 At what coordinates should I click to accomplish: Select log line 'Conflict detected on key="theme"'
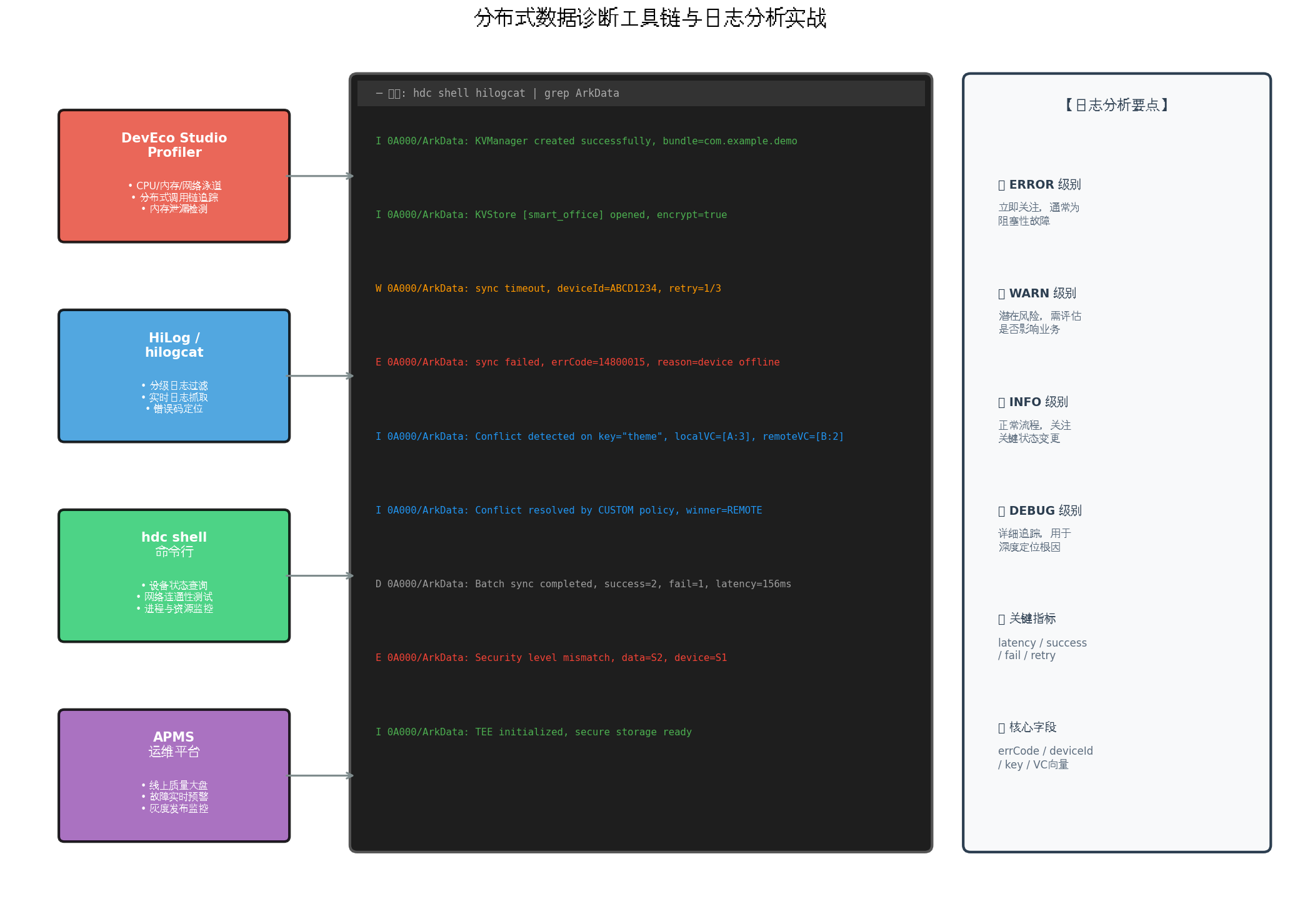[x=609, y=437]
